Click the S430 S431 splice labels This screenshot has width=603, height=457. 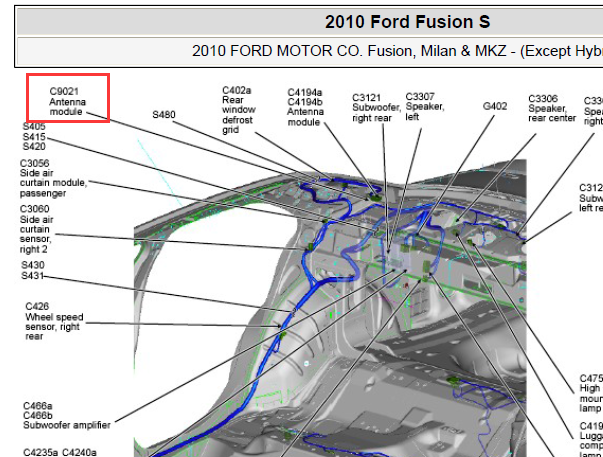pos(33,270)
